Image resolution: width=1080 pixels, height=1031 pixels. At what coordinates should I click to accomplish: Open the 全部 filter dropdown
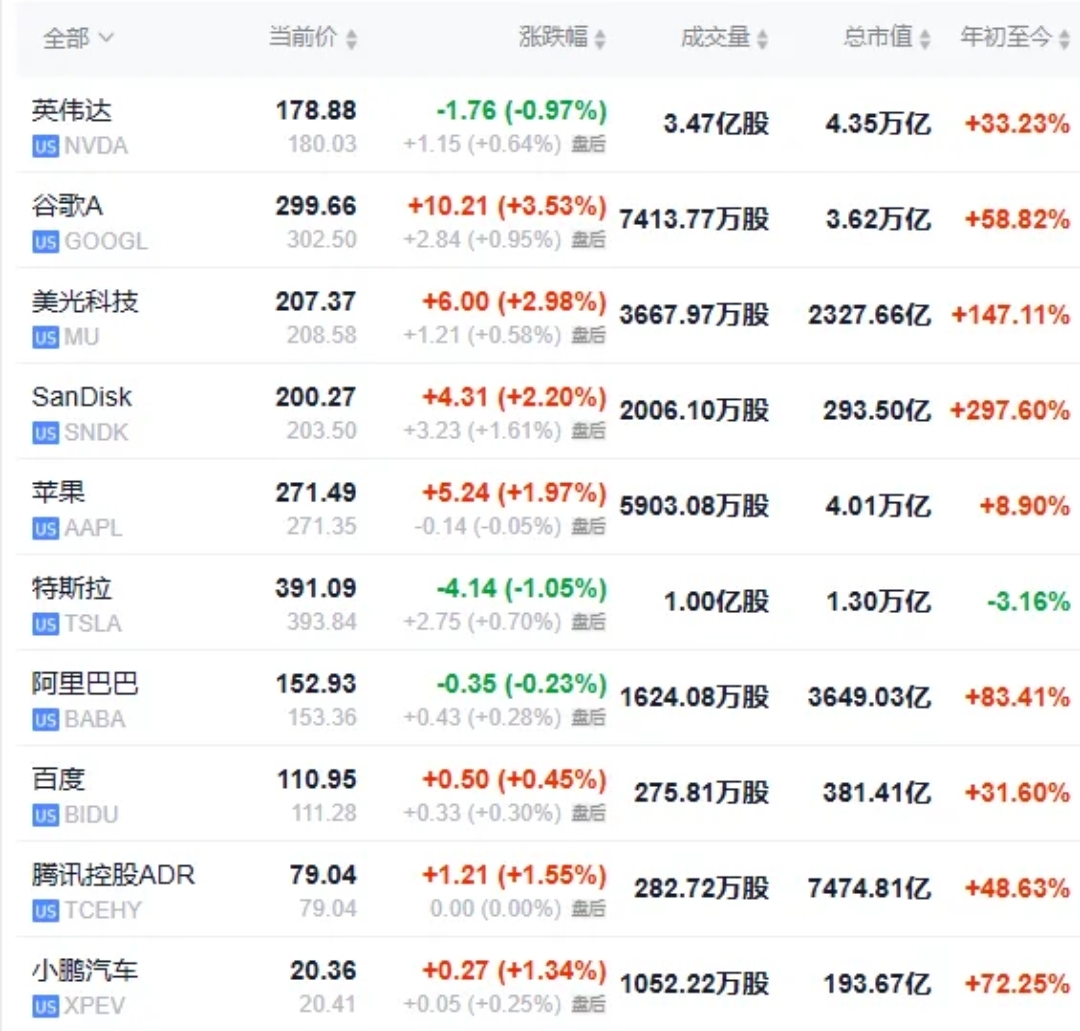point(78,38)
